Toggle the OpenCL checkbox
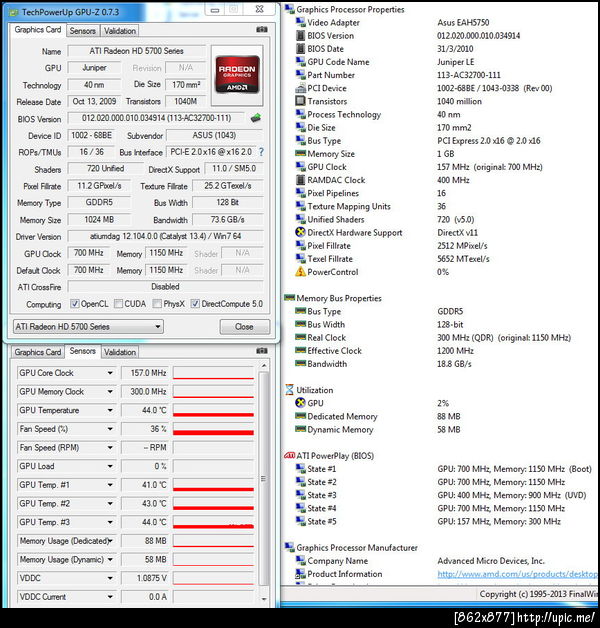The image size is (600, 628). tap(74, 304)
